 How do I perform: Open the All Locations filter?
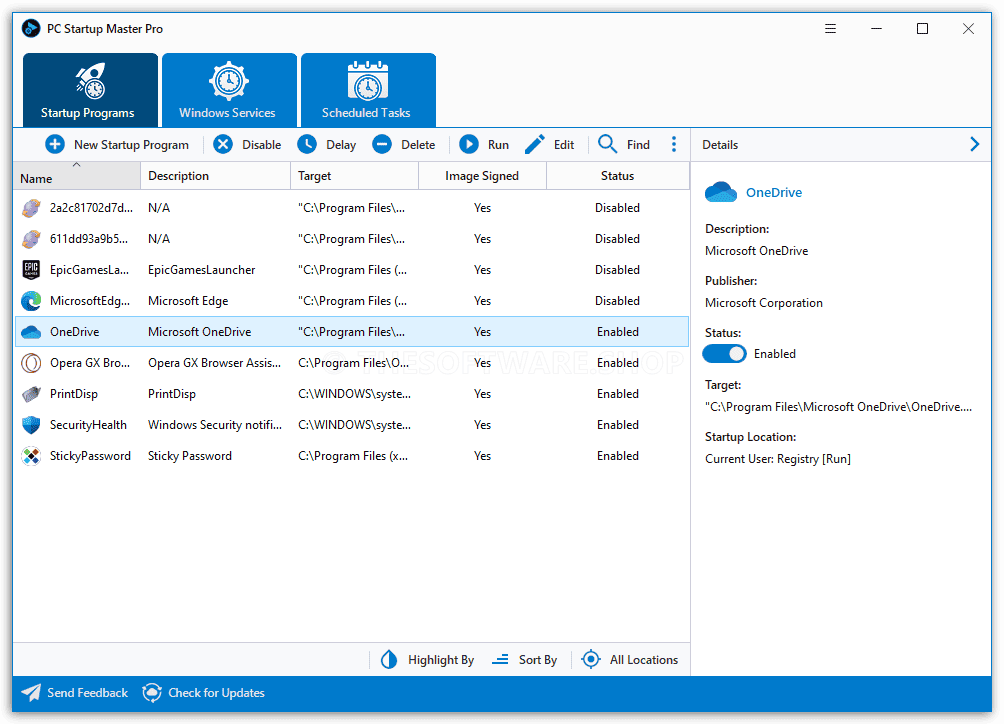[629, 660]
